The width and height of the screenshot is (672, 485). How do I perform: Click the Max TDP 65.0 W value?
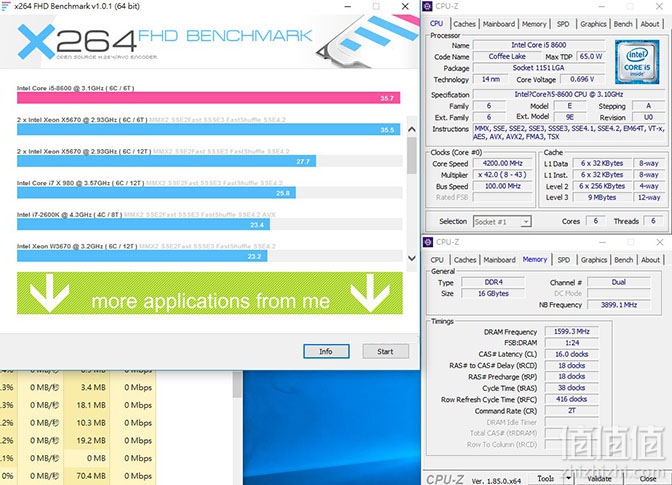(591, 57)
